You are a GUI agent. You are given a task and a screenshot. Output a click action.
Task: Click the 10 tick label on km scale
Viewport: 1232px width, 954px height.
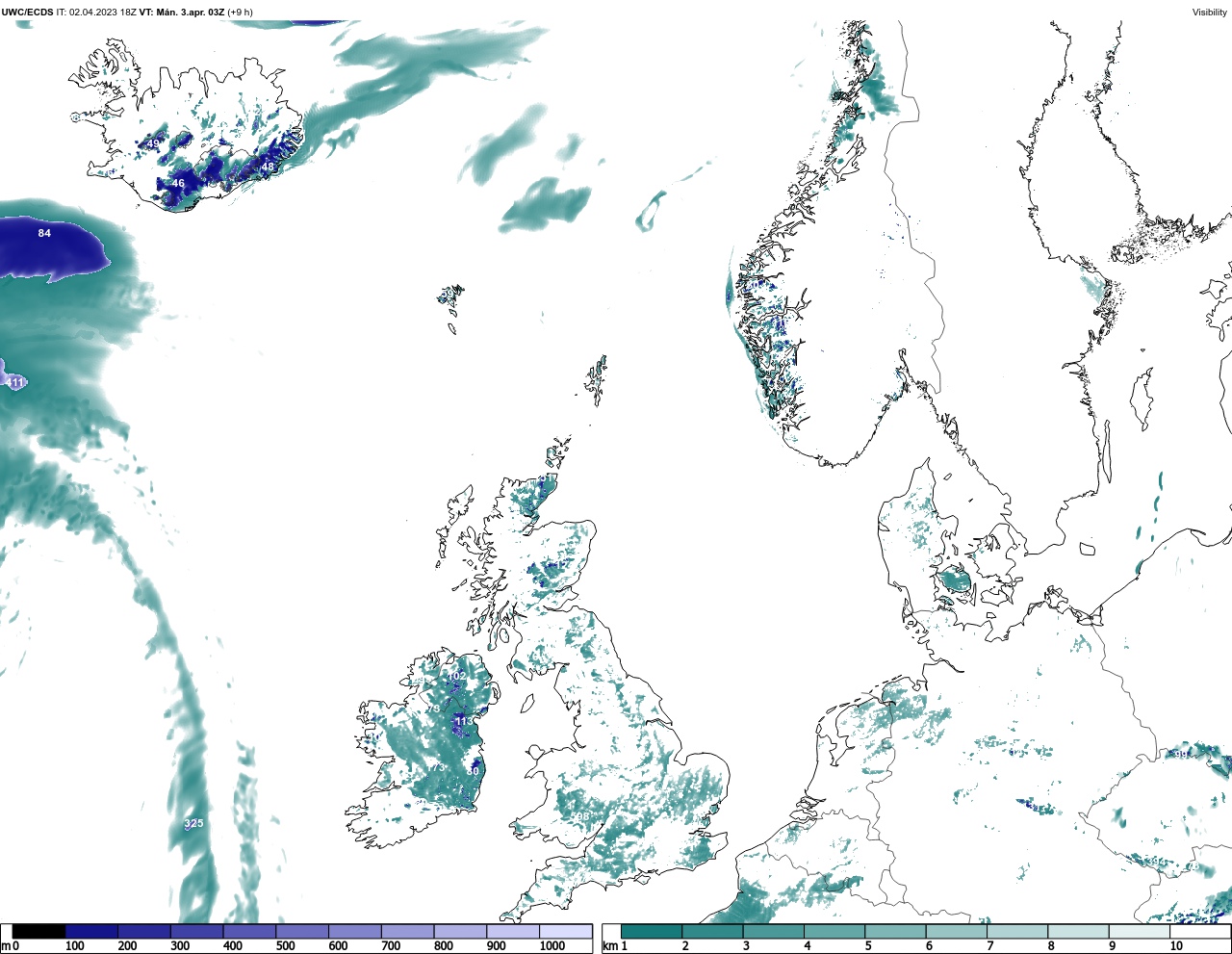coord(1176,946)
